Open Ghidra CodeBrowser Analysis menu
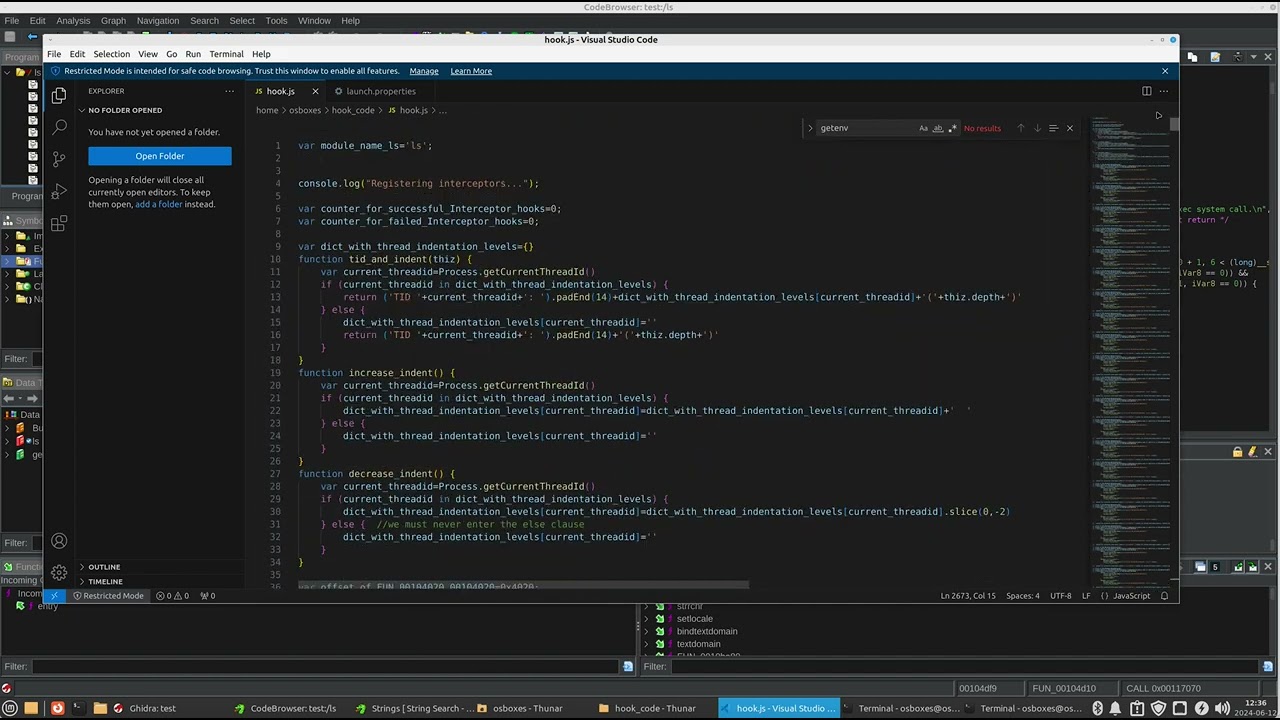The width and height of the screenshot is (1280, 720). coord(73,20)
